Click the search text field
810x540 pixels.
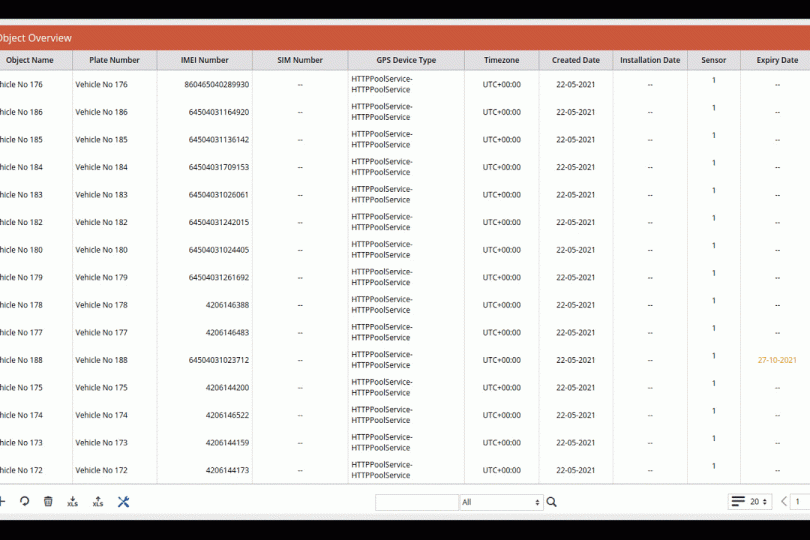click(416, 502)
